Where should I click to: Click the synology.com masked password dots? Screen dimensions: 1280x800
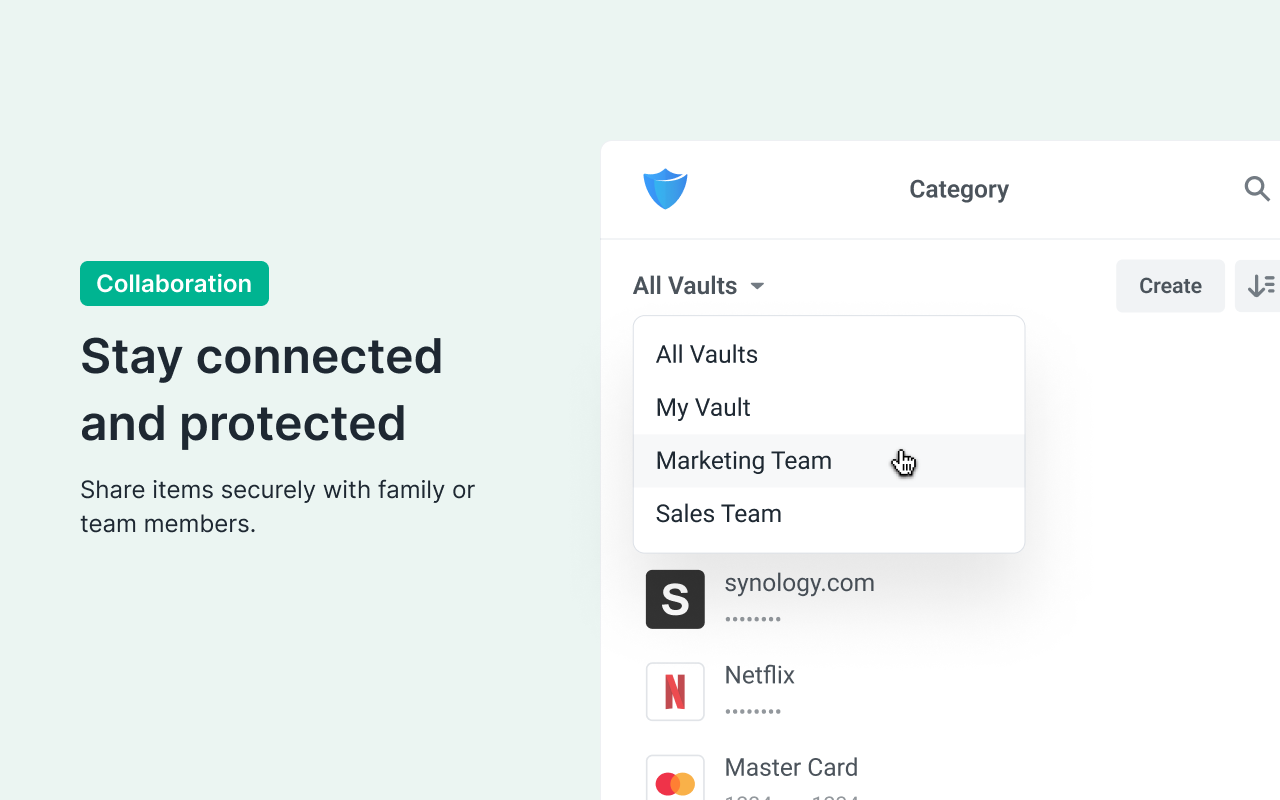click(753, 619)
